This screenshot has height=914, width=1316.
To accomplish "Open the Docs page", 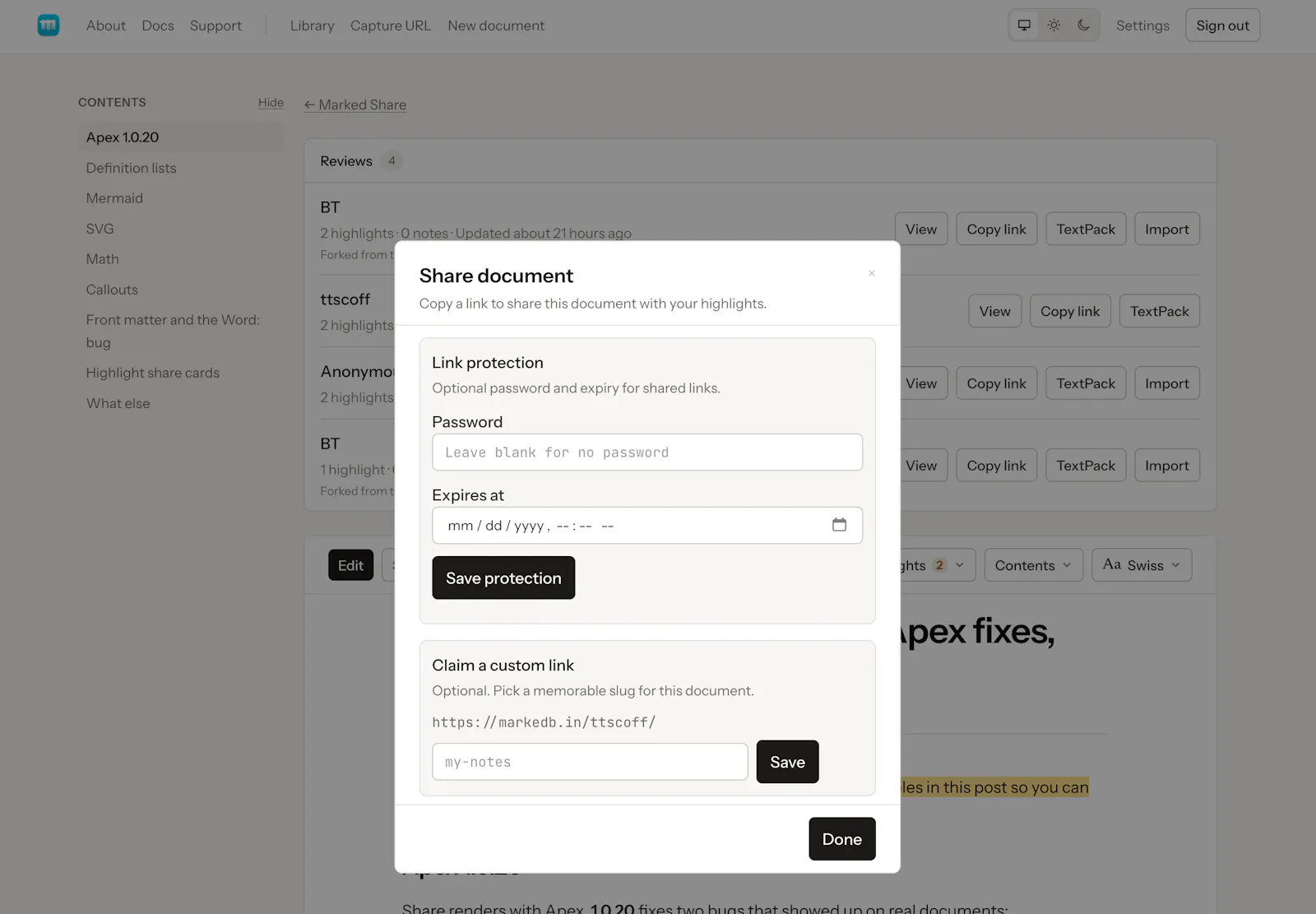I will tap(158, 26).
